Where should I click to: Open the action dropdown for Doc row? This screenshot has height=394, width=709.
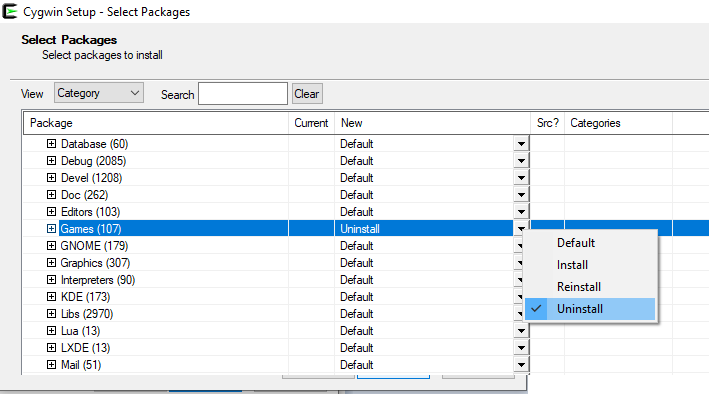tap(521, 195)
